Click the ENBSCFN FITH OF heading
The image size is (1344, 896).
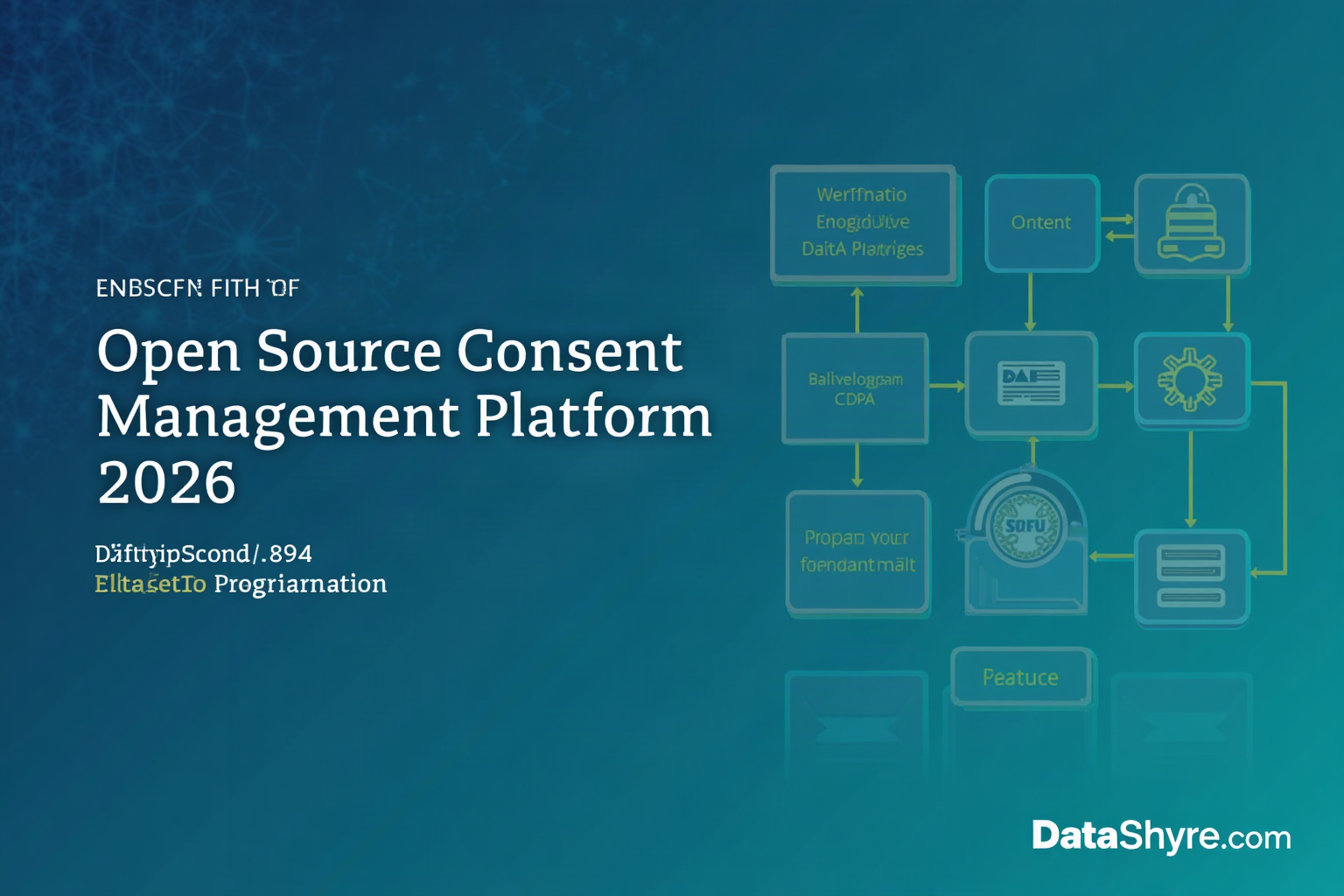(x=198, y=288)
